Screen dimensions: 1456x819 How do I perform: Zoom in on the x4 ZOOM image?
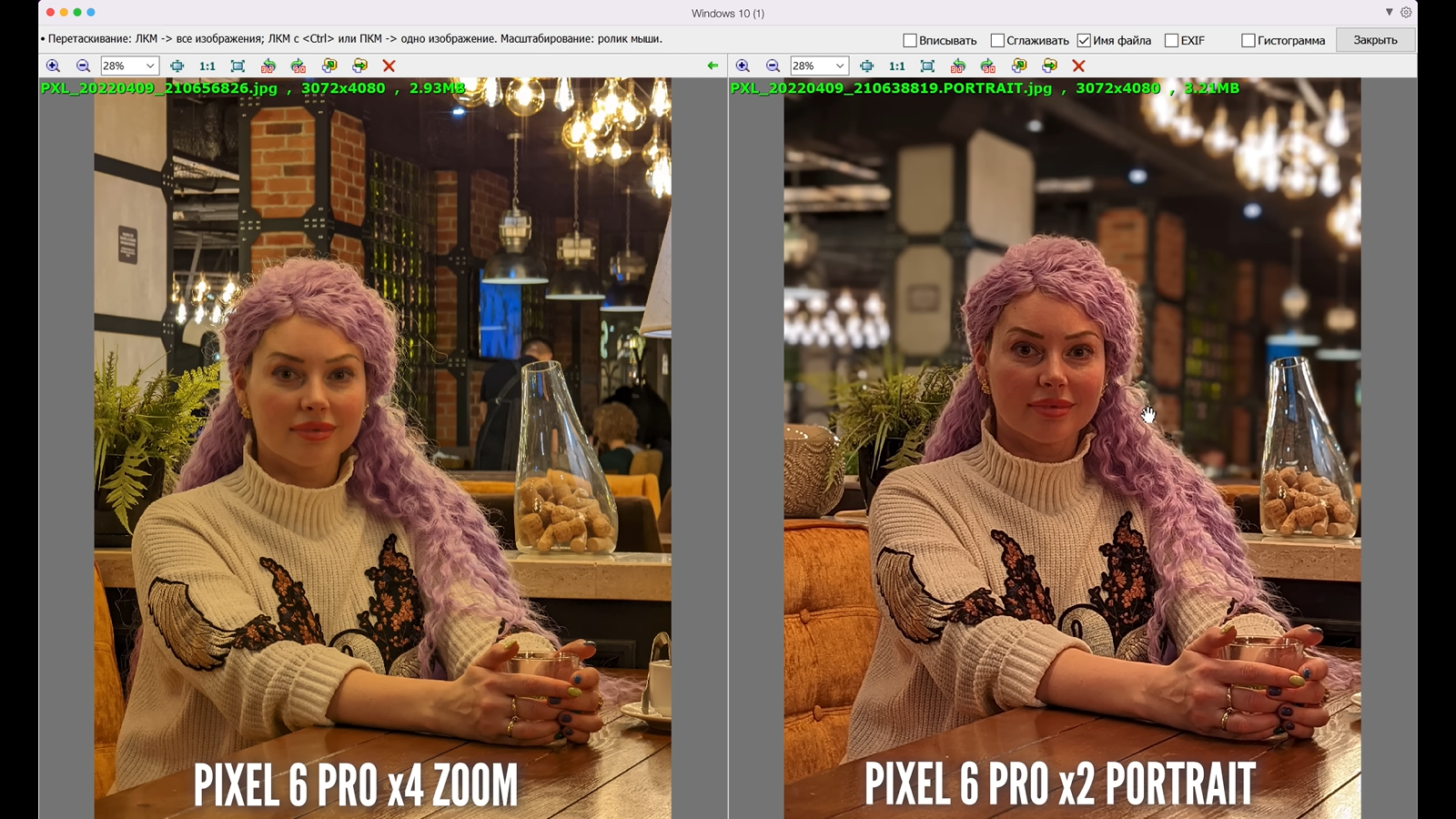53,66
